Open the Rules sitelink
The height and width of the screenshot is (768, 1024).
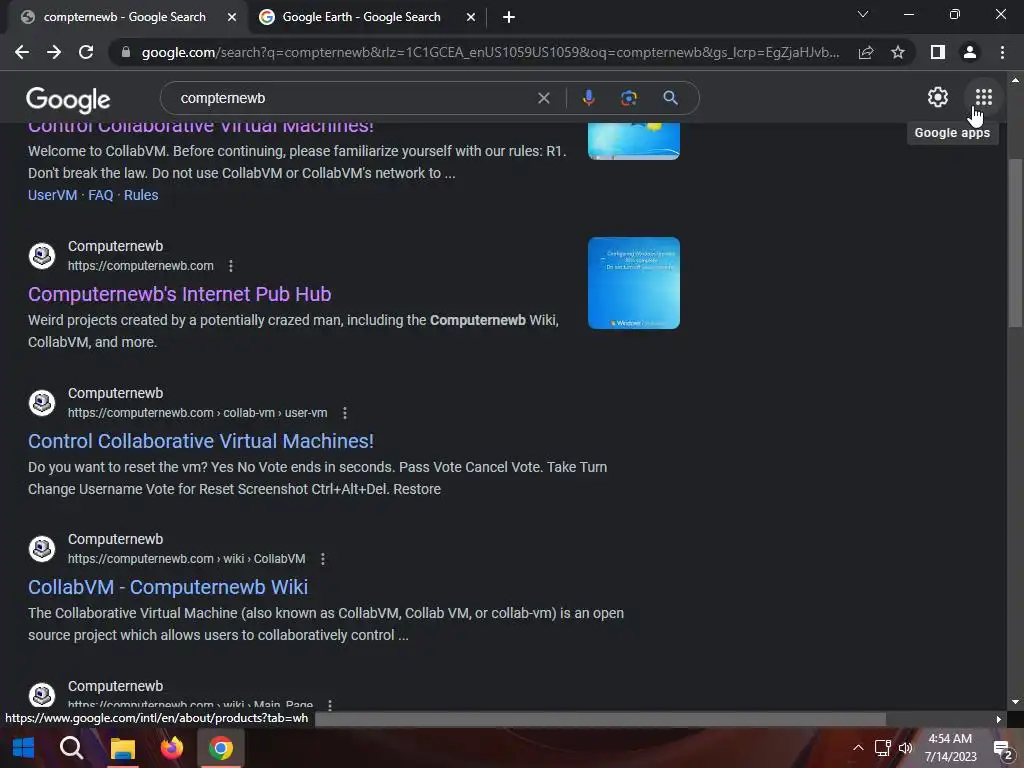tap(141, 195)
